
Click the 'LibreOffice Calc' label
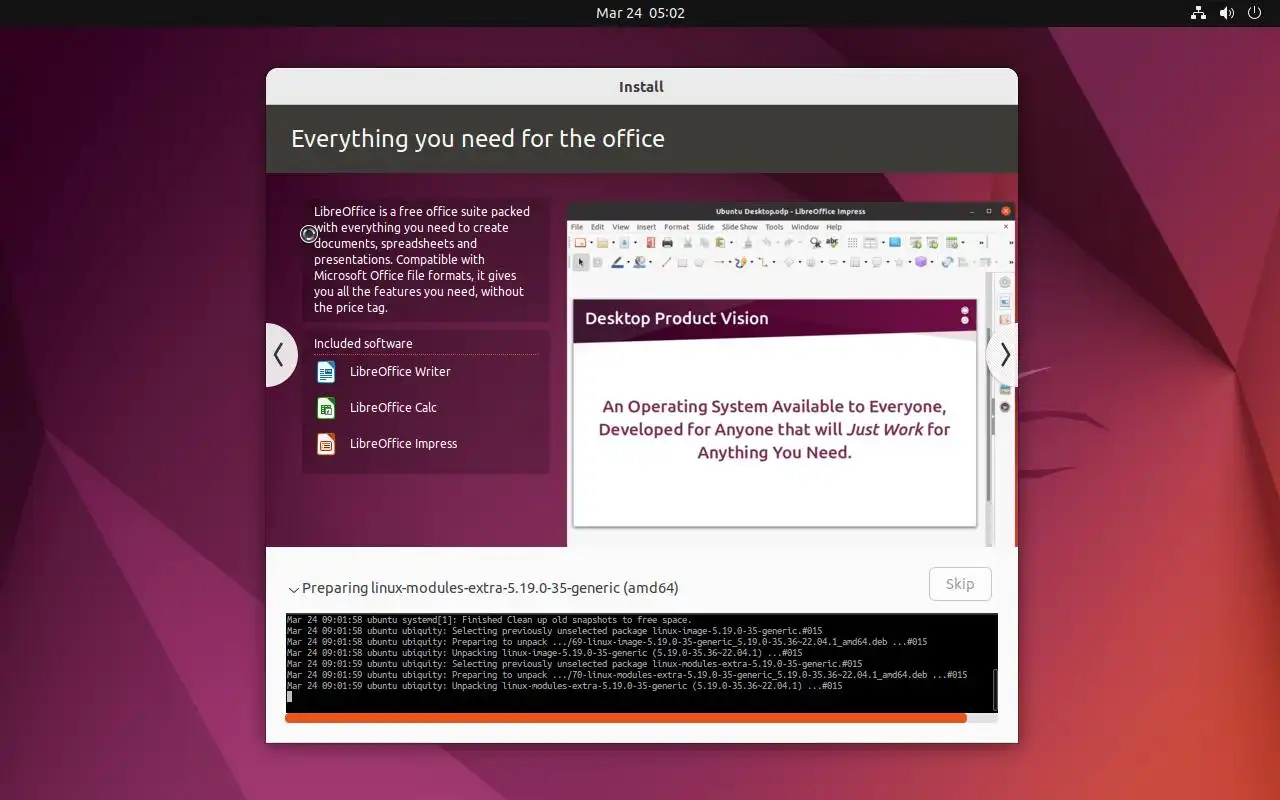tap(393, 408)
